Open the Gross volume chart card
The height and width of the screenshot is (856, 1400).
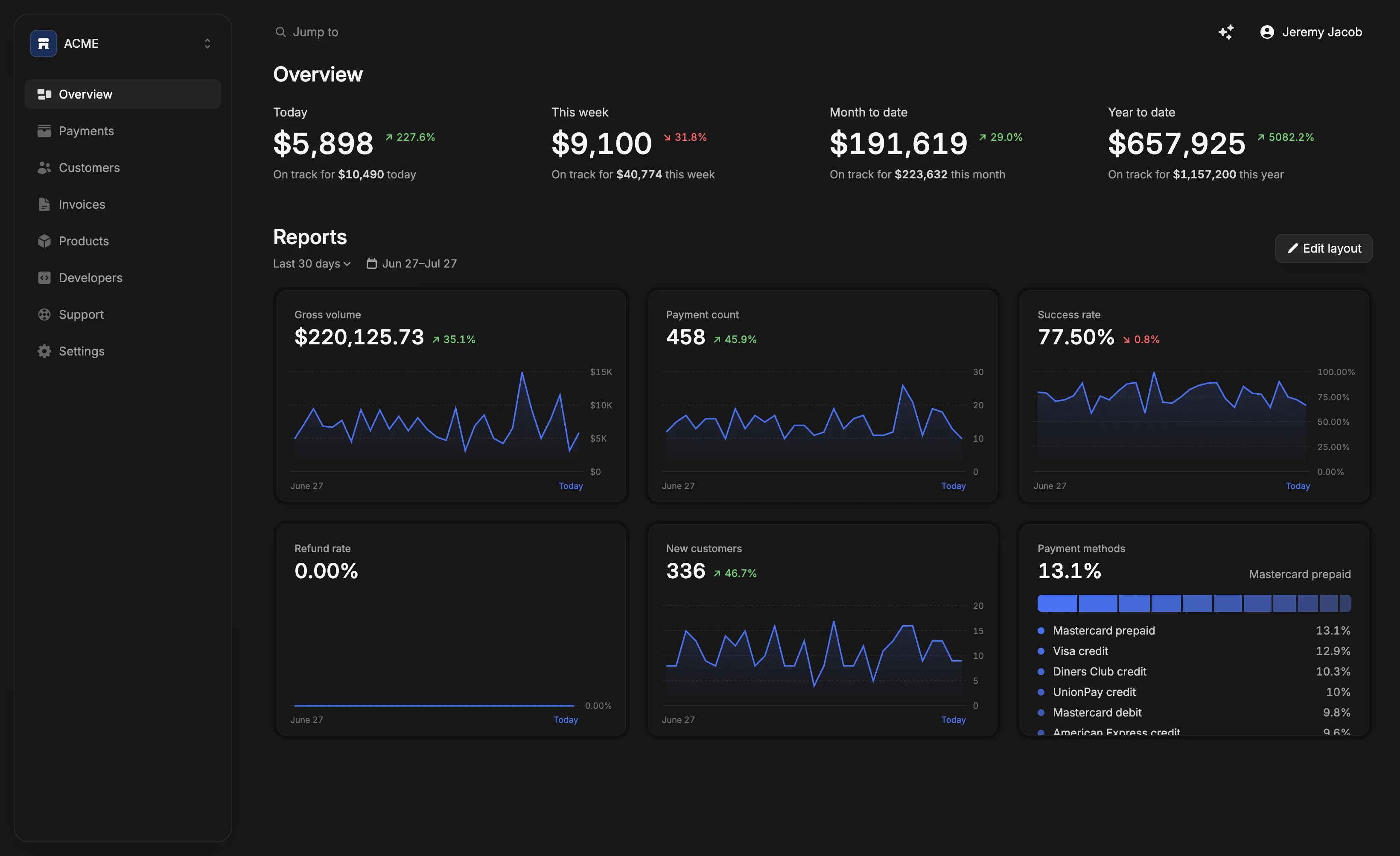[451, 396]
